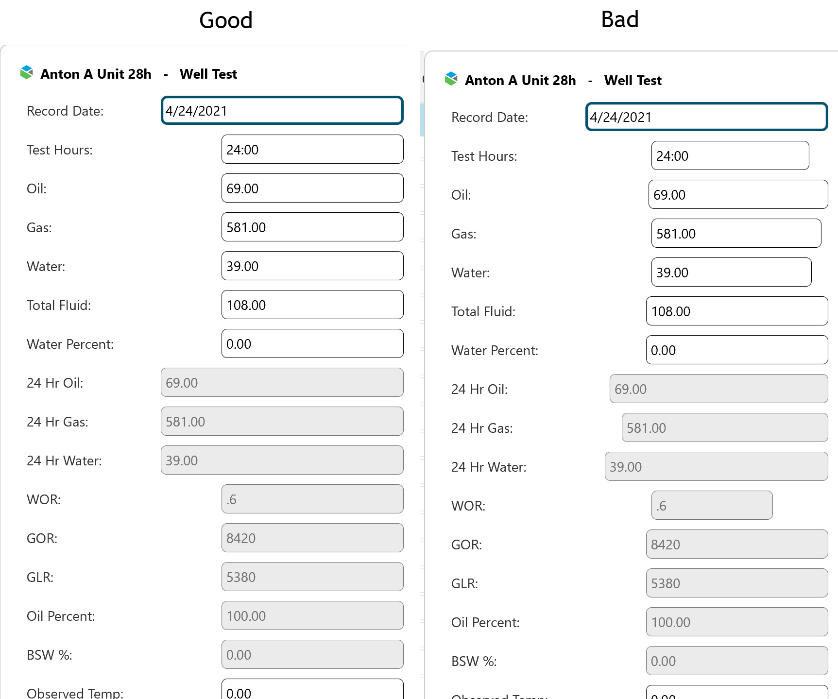Focus the Record Date field in the Bad panel

pos(707,117)
